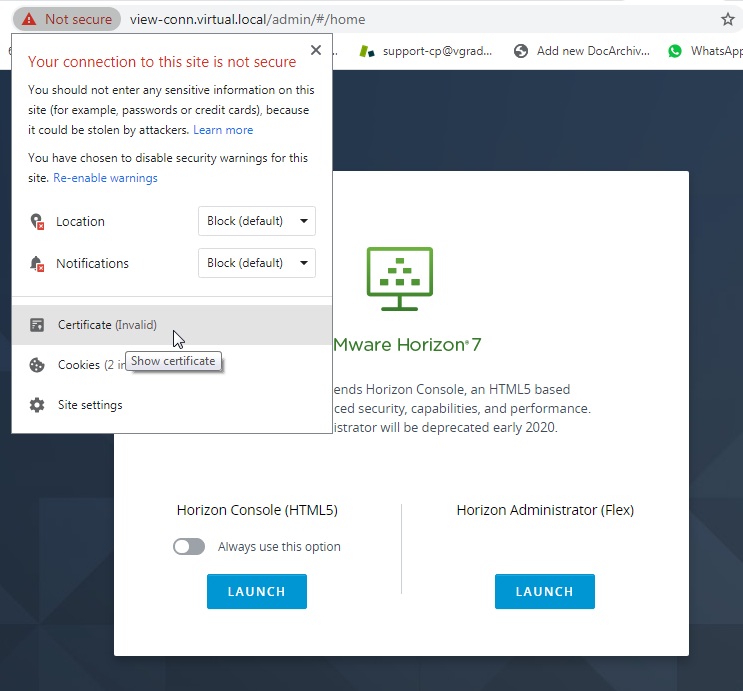This screenshot has width=743, height=691.
Task: Click the Location permission icon
Action: point(37,222)
